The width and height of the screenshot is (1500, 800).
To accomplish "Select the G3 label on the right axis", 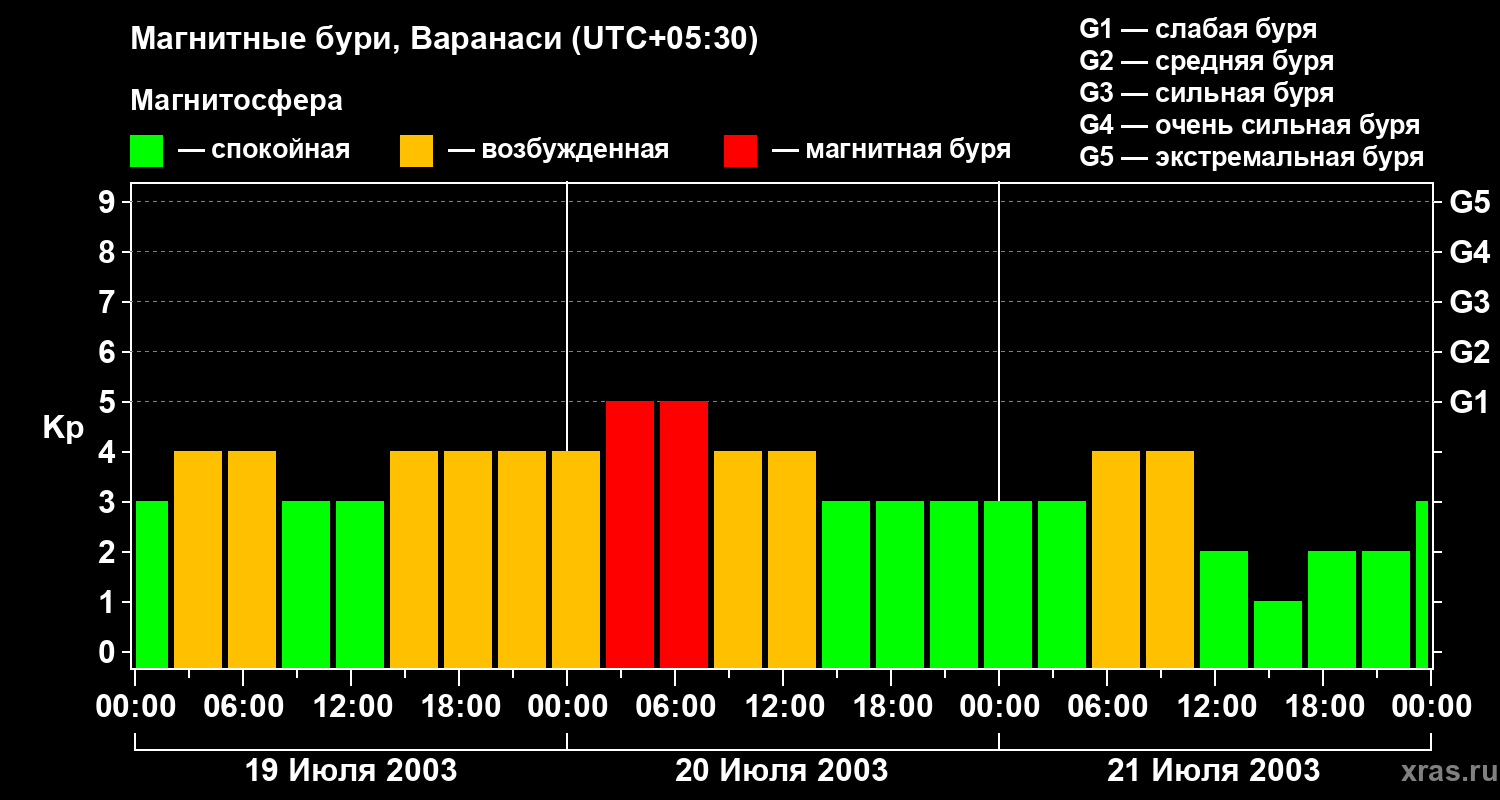I will coord(1470,302).
